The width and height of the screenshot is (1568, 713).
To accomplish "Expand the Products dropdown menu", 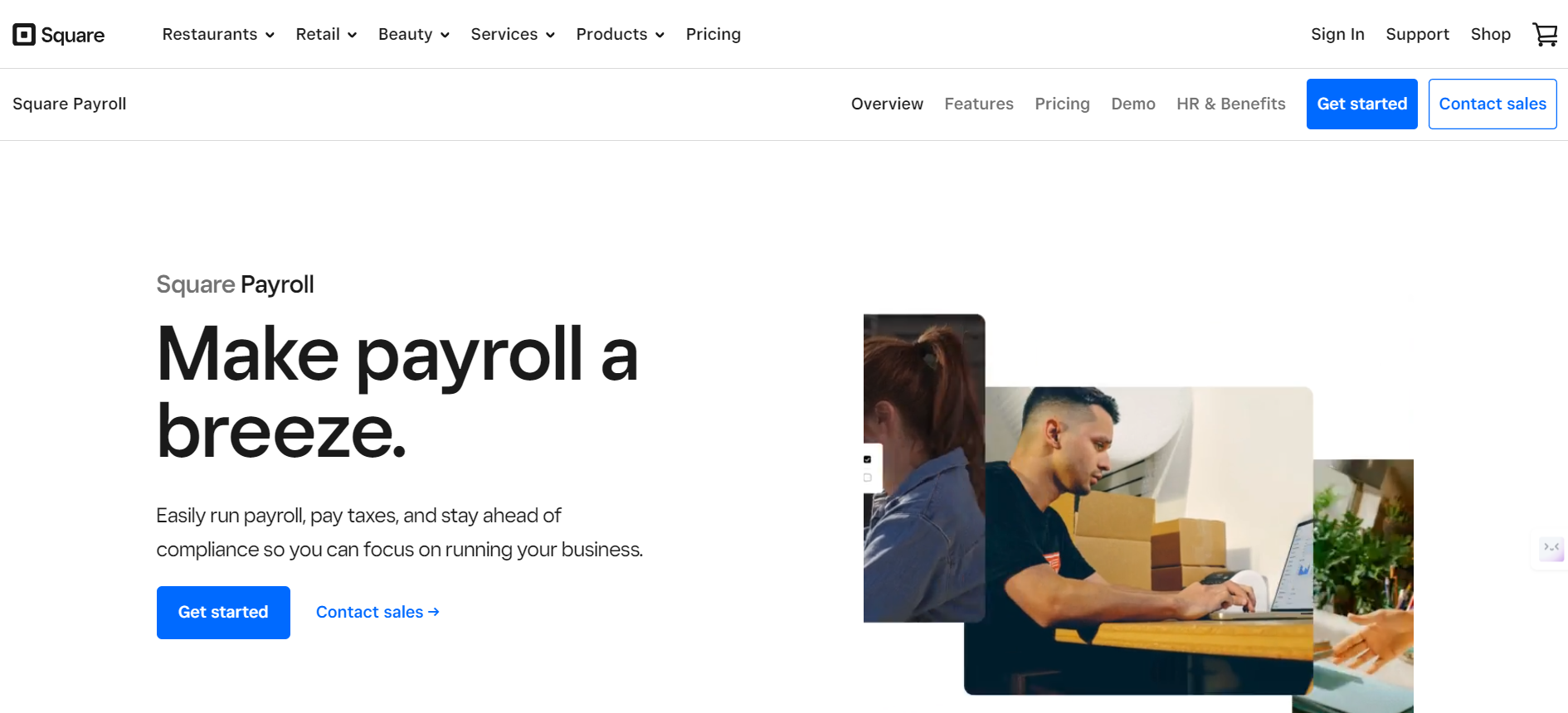I will [x=621, y=34].
